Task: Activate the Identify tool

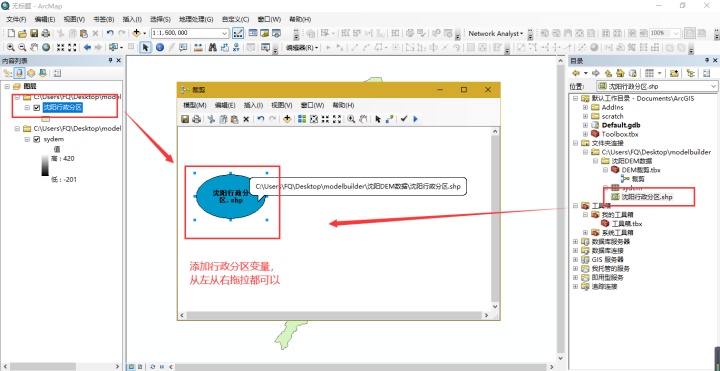Action: tap(159, 47)
